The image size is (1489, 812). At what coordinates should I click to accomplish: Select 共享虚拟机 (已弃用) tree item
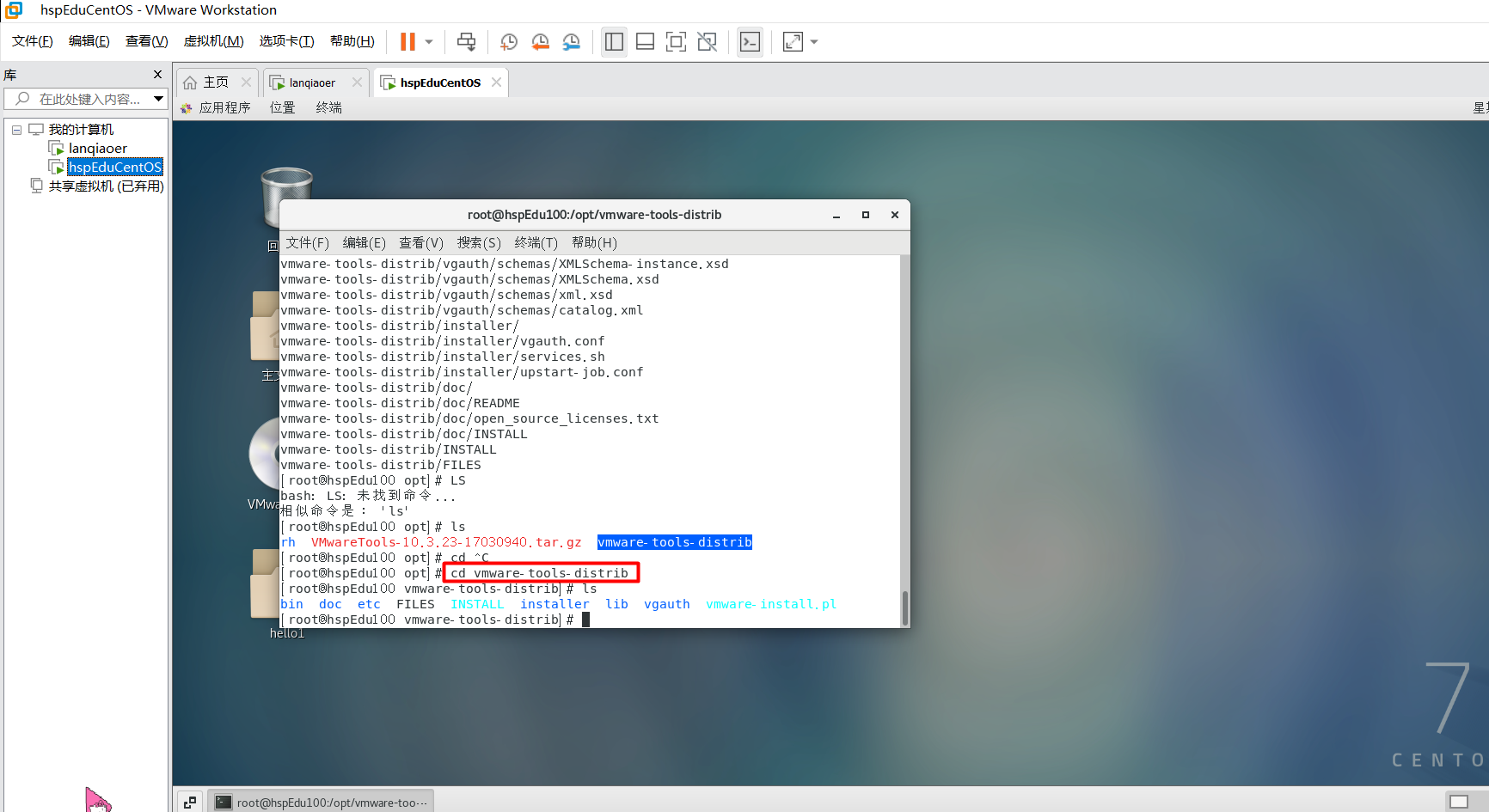point(106,186)
